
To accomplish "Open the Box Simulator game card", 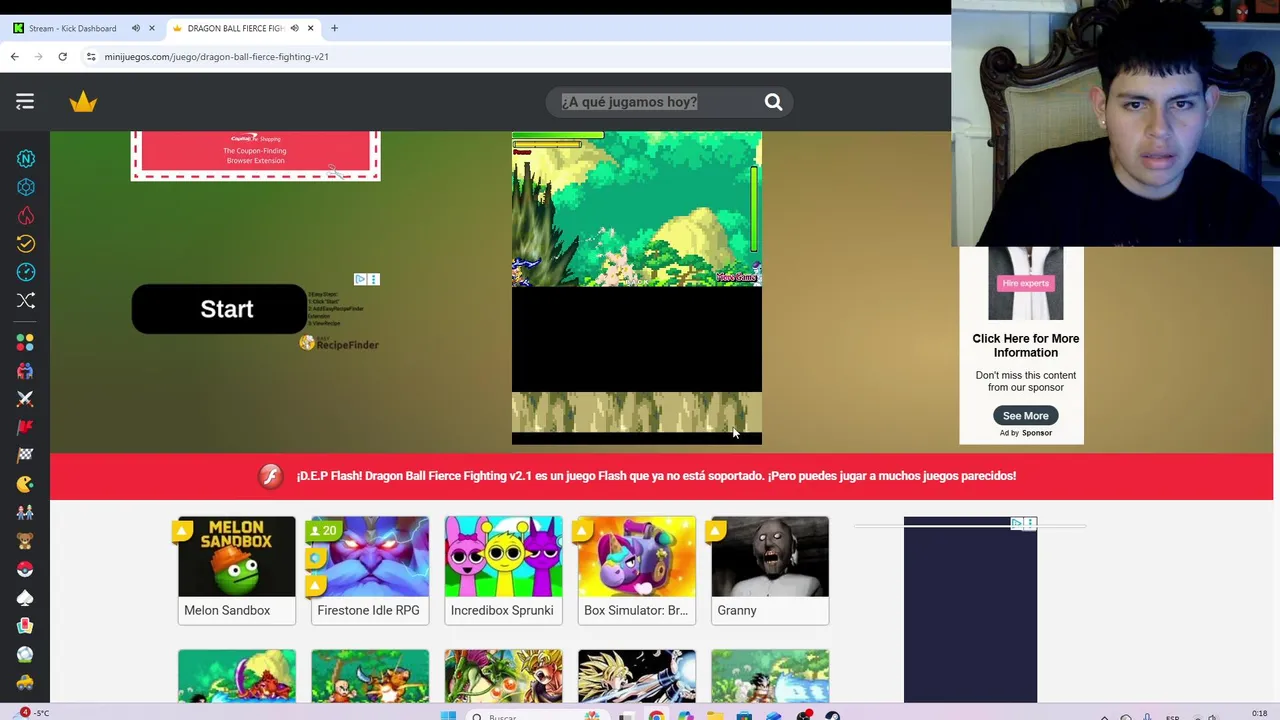I will (x=637, y=570).
